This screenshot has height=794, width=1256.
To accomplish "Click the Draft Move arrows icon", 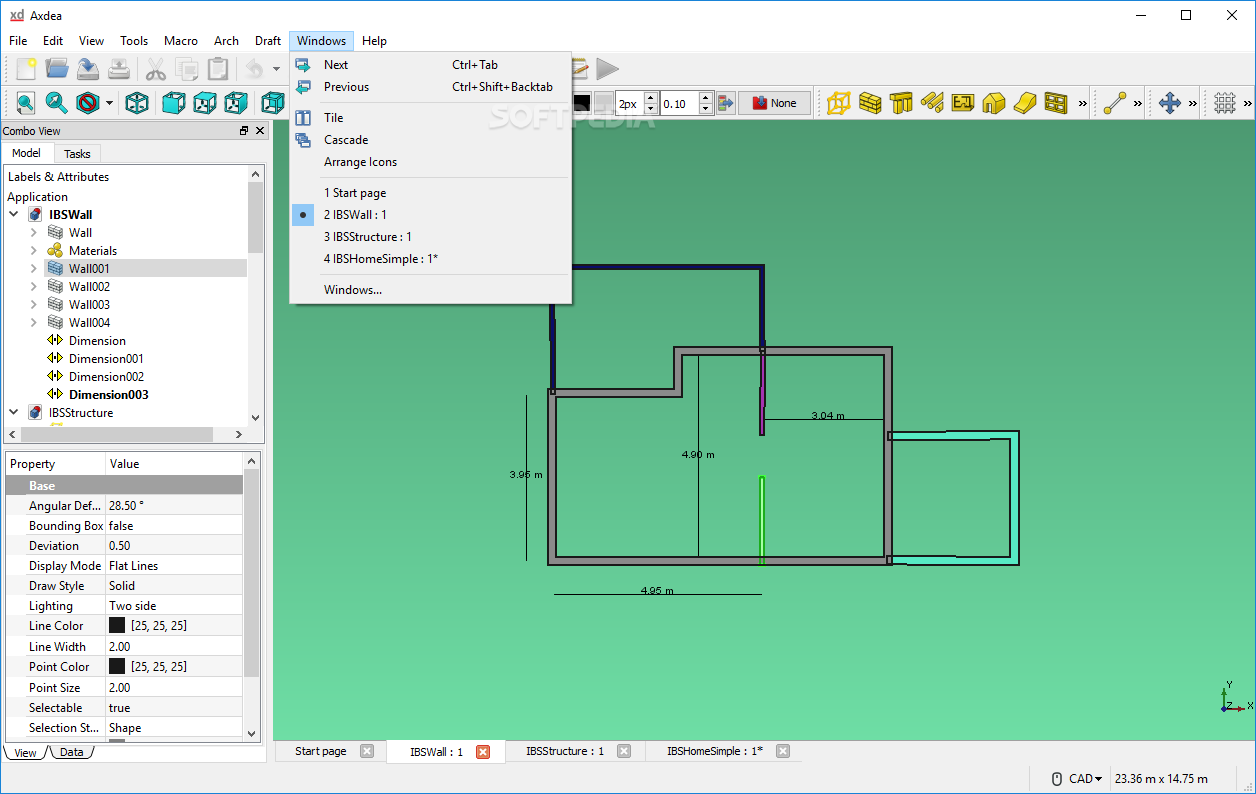I will tap(1170, 102).
